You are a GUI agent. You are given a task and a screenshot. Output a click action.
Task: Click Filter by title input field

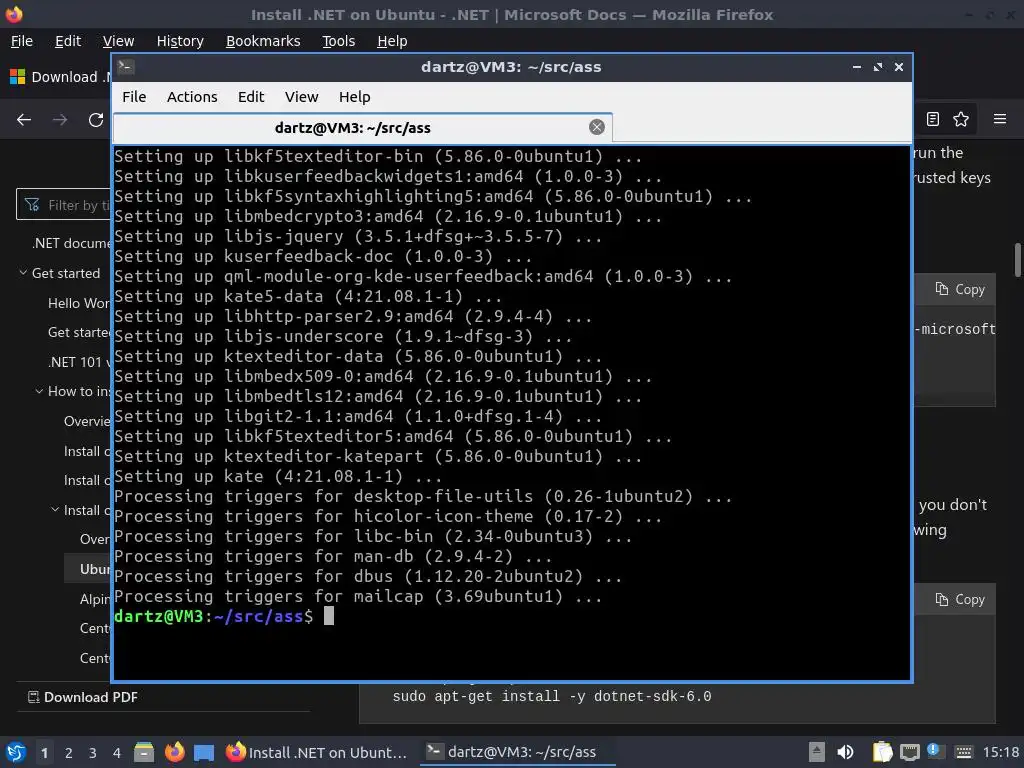tap(64, 205)
